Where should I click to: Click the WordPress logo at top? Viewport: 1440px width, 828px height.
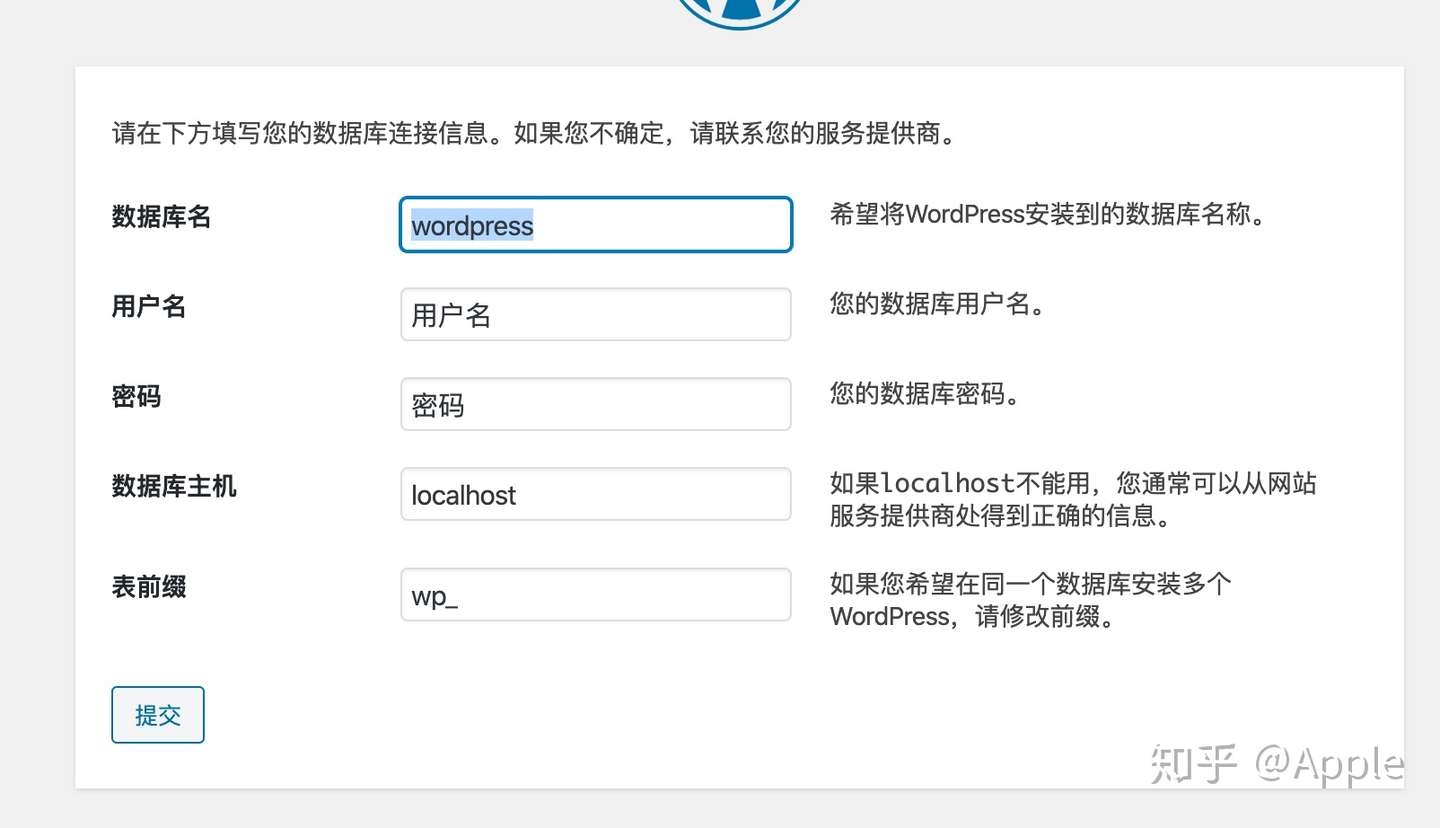pyautogui.click(x=739, y=13)
